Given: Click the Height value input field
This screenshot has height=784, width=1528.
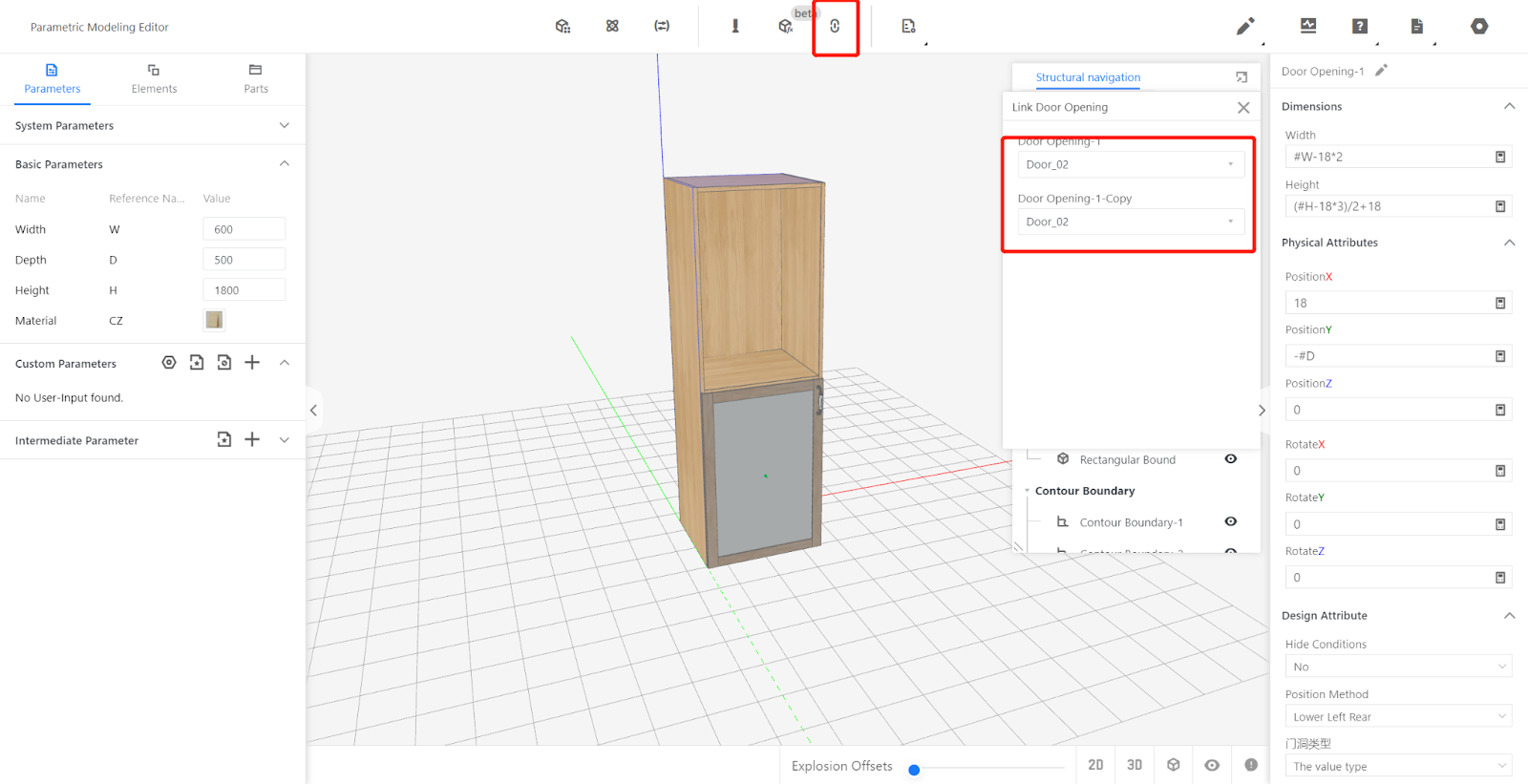Looking at the screenshot, I should (x=244, y=290).
